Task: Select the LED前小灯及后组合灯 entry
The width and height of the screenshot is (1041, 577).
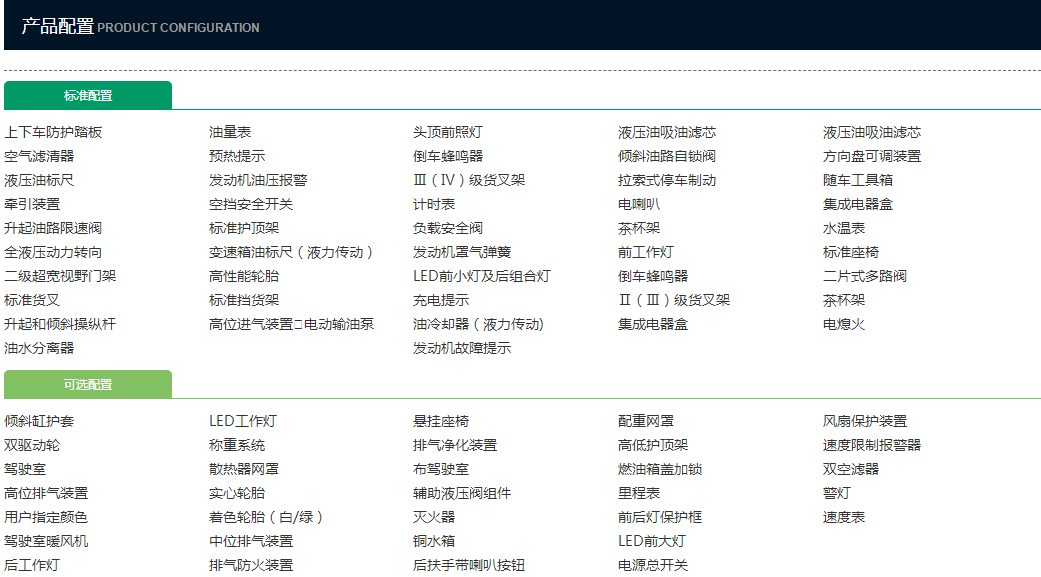Action: pyautogui.click(x=481, y=276)
